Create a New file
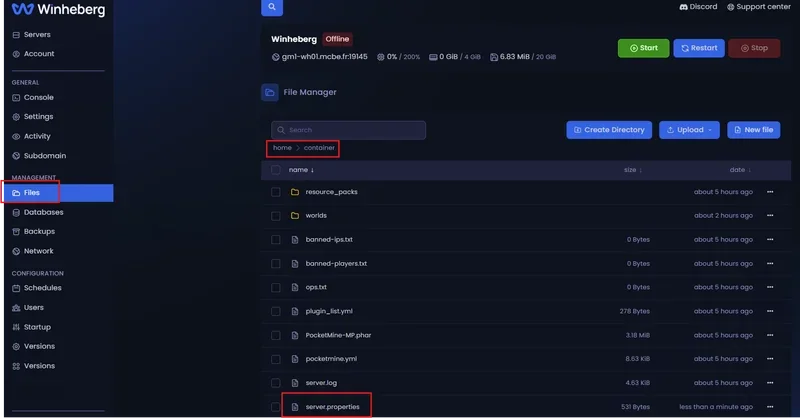800x418 pixels. click(x=754, y=130)
